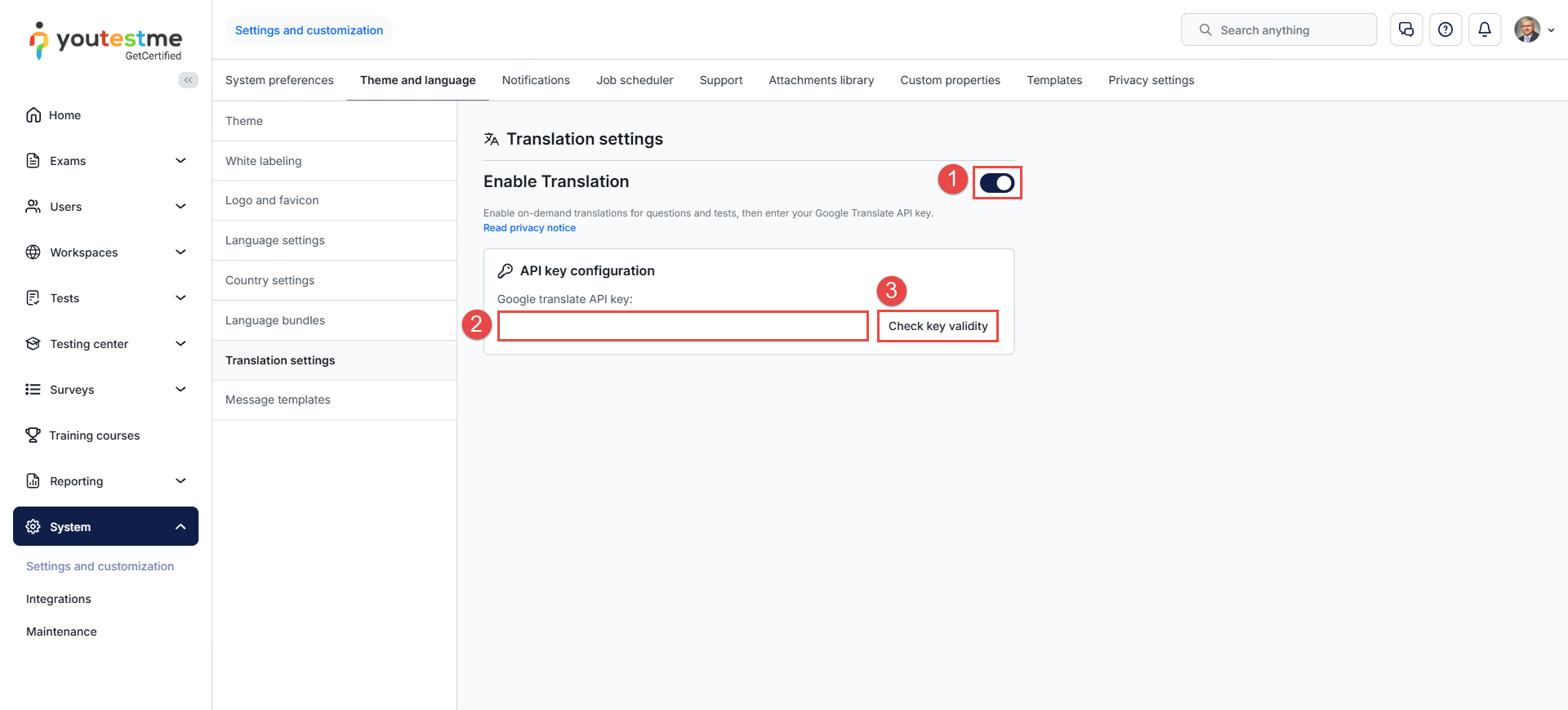Click the search magnifier icon
The height and width of the screenshot is (710, 1568).
[1205, 29]
